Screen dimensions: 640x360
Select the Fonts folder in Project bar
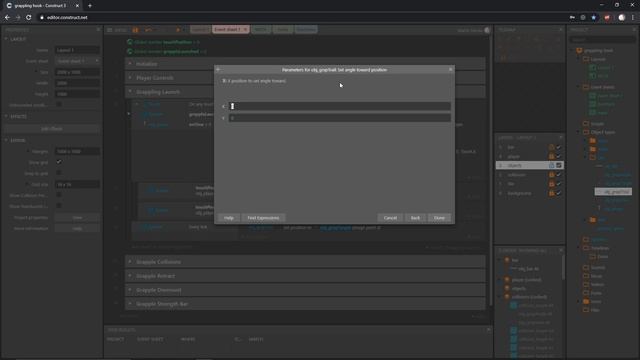[x=593, y=293]
